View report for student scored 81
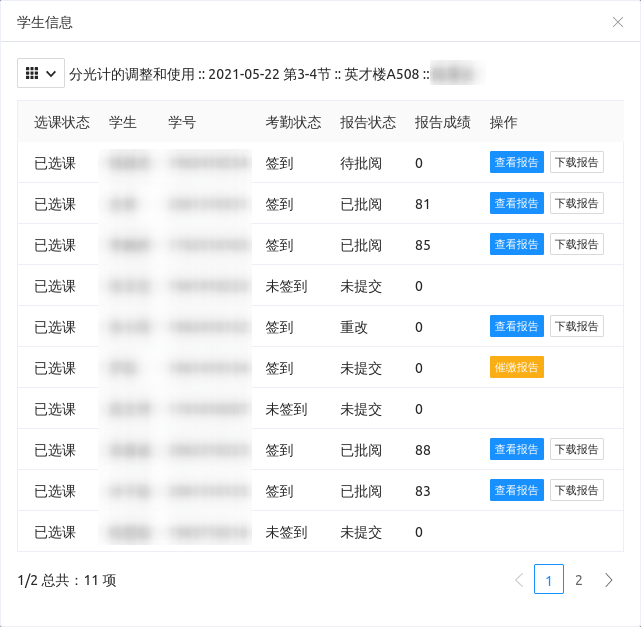This screenshot has width=641, height=627. tap(516, 204)
